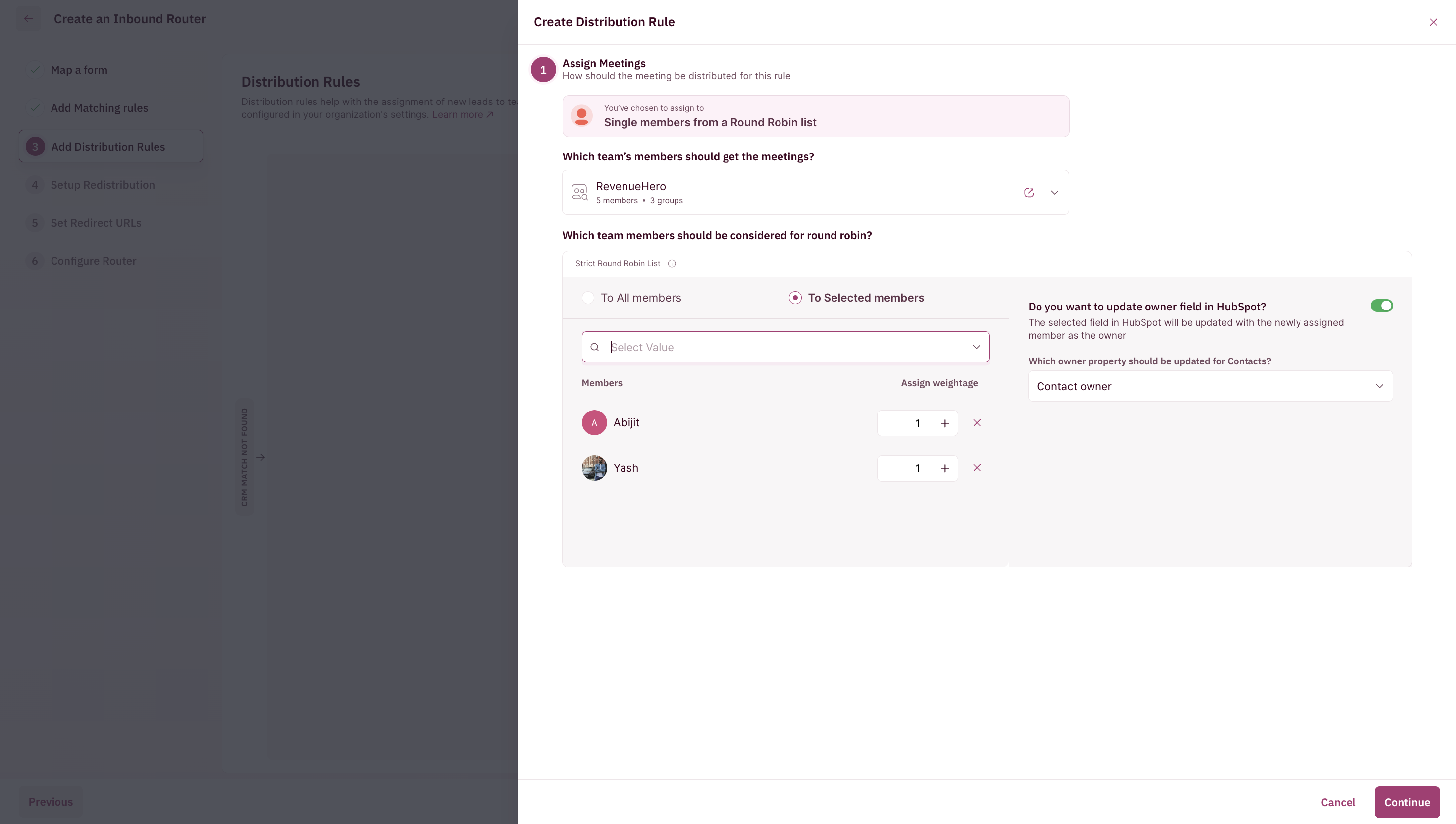Screen dimensions: 1456x824
Task: Click the Continue button
Action: pos(1407,802)
